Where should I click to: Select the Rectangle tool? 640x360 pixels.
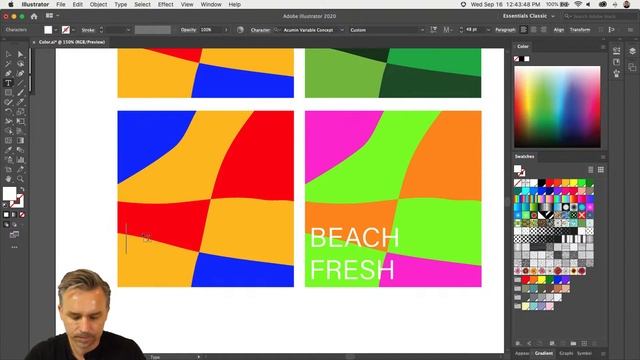coord(8,93)
